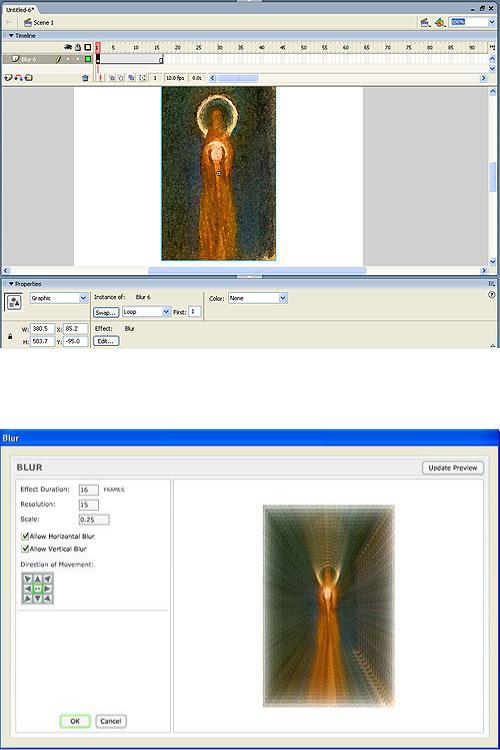Click the blur preview image in dialog
500x750 pixels.
coord(329,606)
